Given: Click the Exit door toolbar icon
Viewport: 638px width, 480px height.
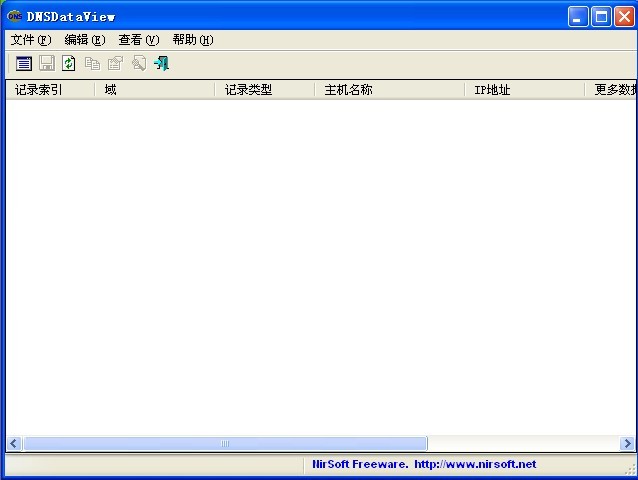Looking at the screenshot, I should coord(162,63).
